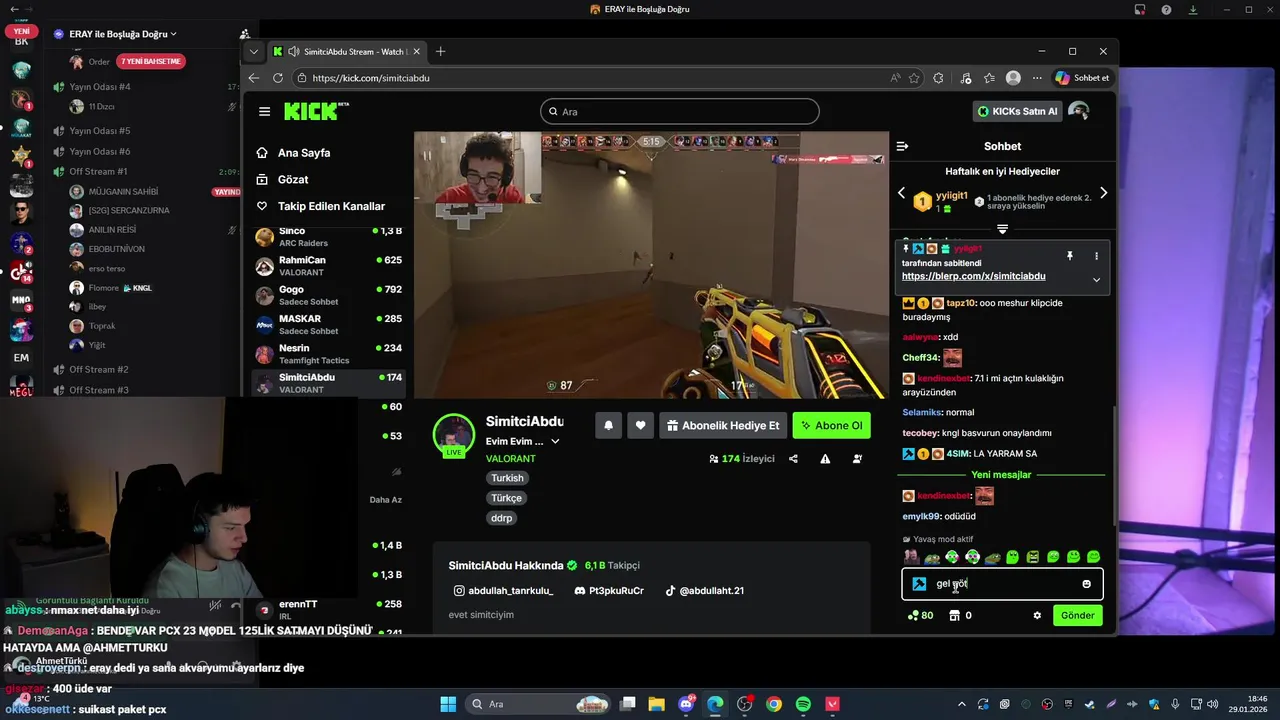Click the stream video player
Image resolution: width=1280 pixels, height=720 pixels.
(651, 265)
